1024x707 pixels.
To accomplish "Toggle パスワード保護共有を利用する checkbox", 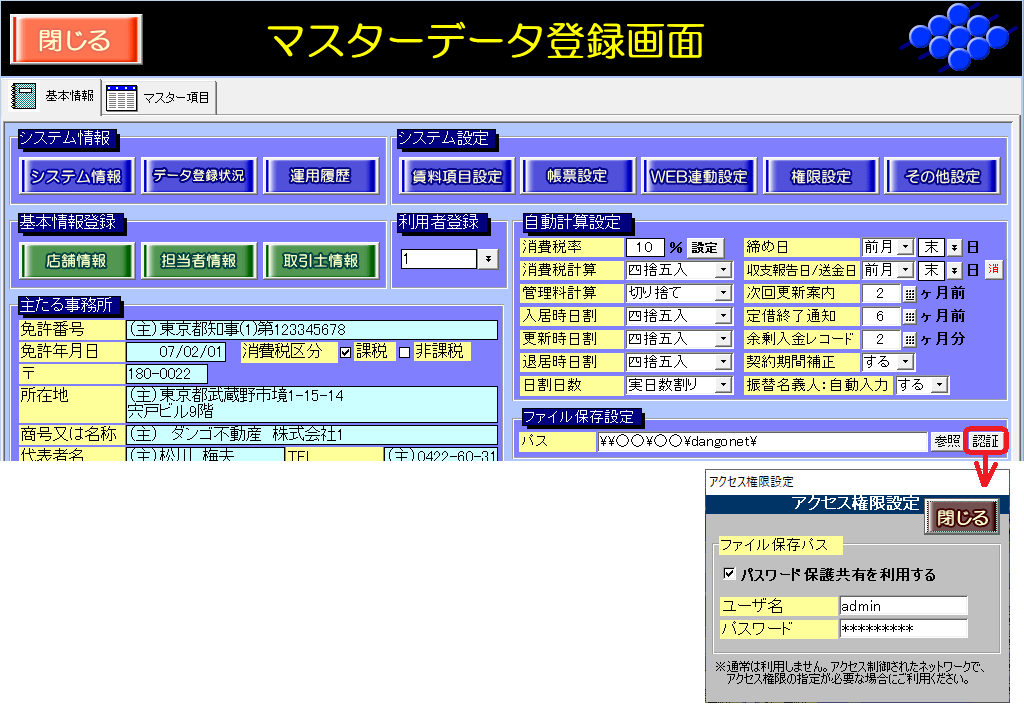I will click(729, 575).
